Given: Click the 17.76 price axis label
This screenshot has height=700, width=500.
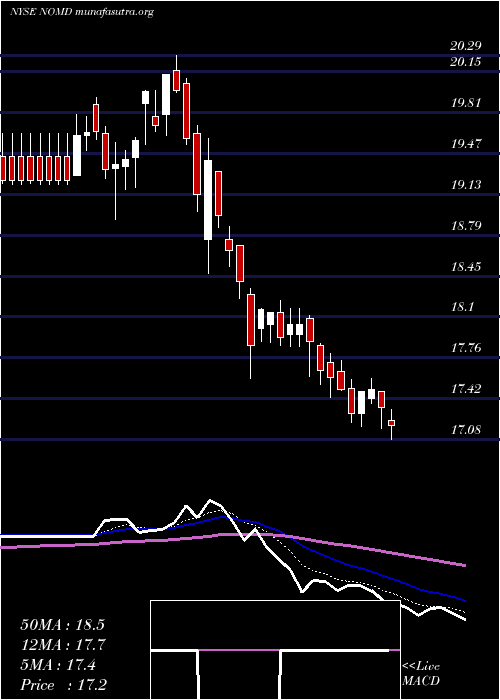Looking at the screenshot, I should (x=466, y=348).
